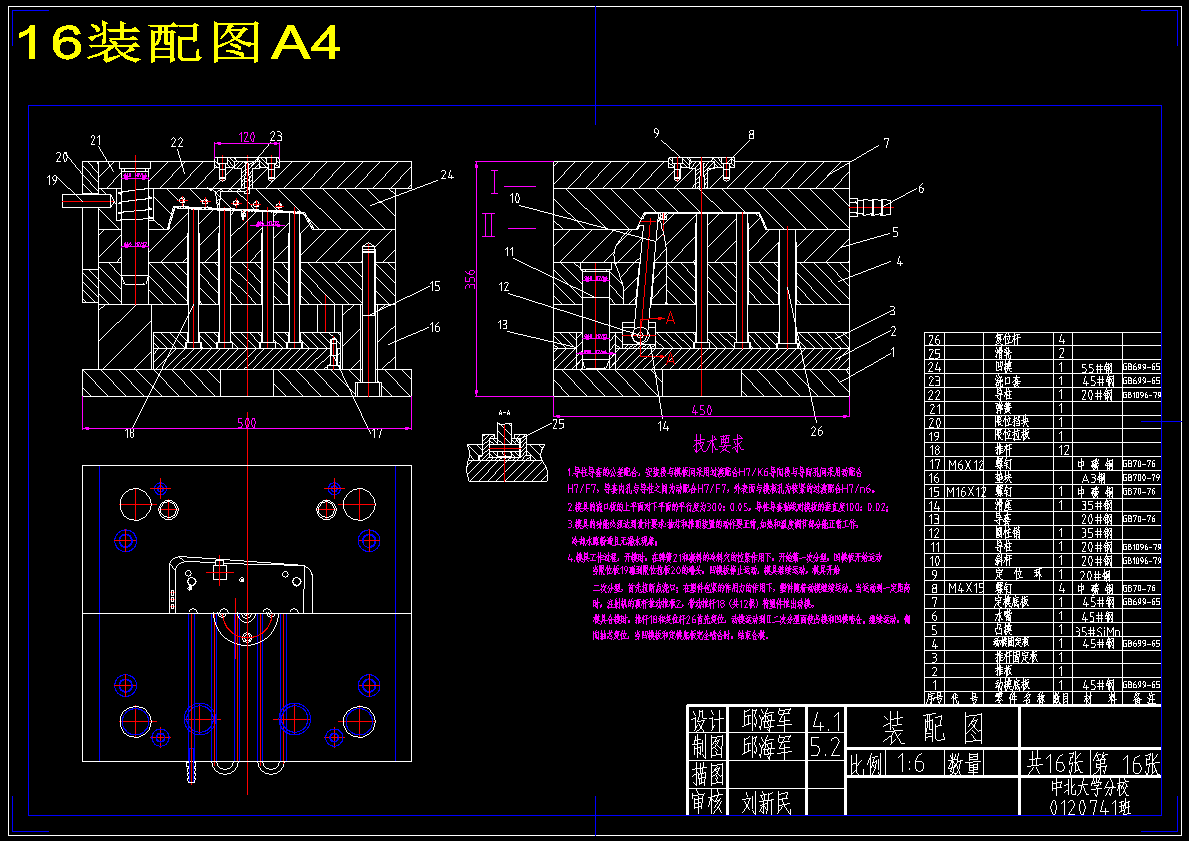Select the "共16张" sheet count cell
The image size is (1189, 841).
click(1057, 762)
